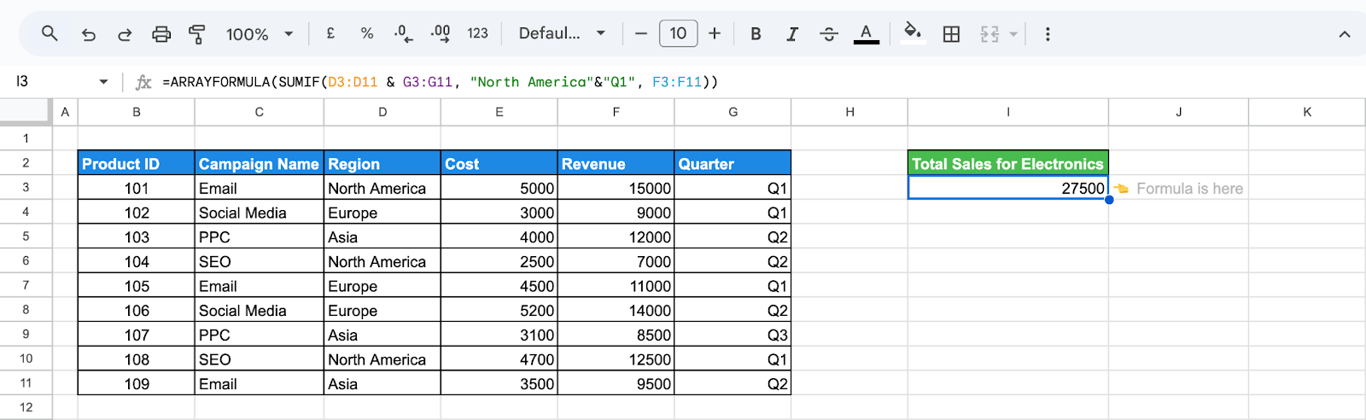Select column F header
1366x420 pixels.
pyautogui.click(x=616, y=112)
